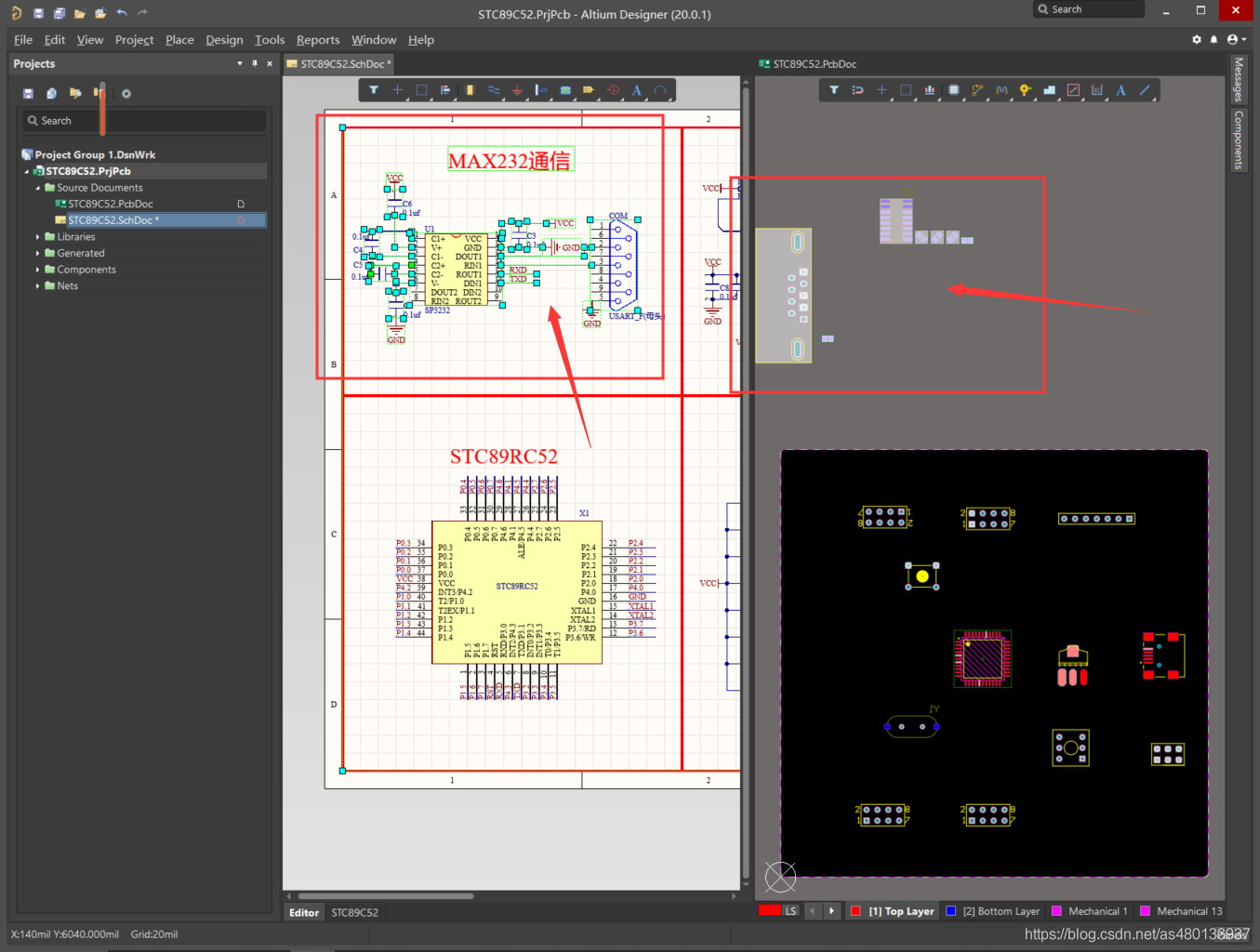1260x952 pixels.
Task: Click the Save icon in the title bar
Action: [38, 13]
